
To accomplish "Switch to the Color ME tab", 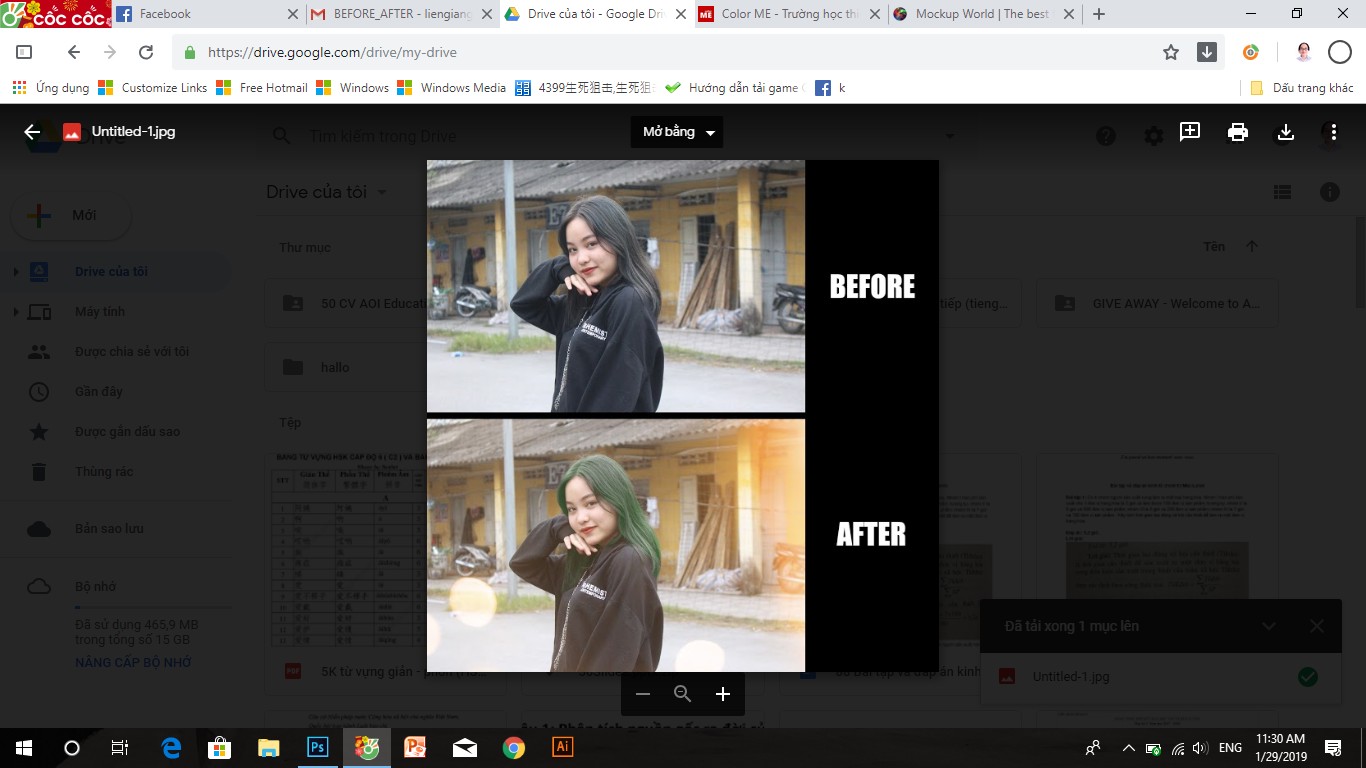I will coord(788,14).
